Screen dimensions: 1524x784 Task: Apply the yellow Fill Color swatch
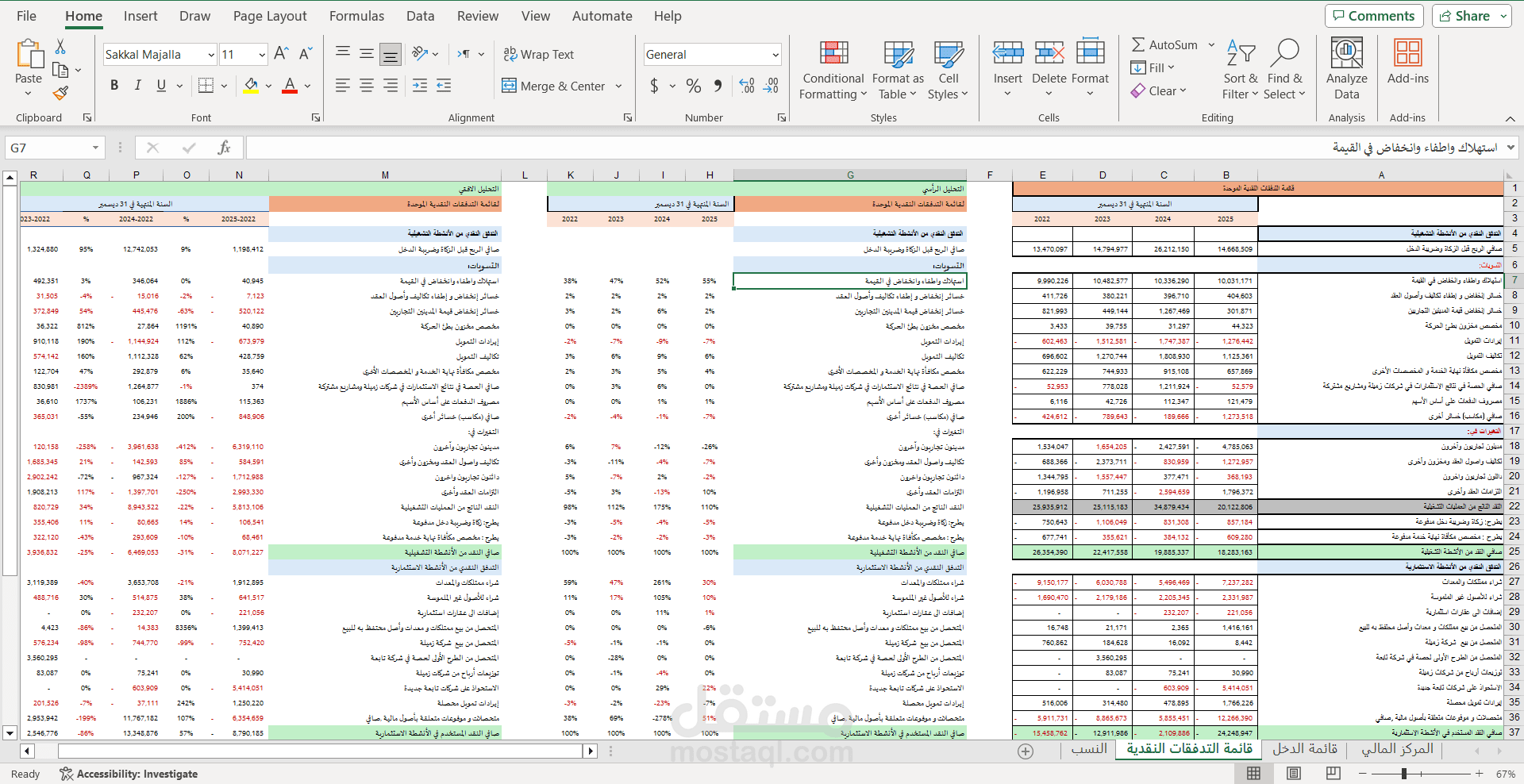251,86
